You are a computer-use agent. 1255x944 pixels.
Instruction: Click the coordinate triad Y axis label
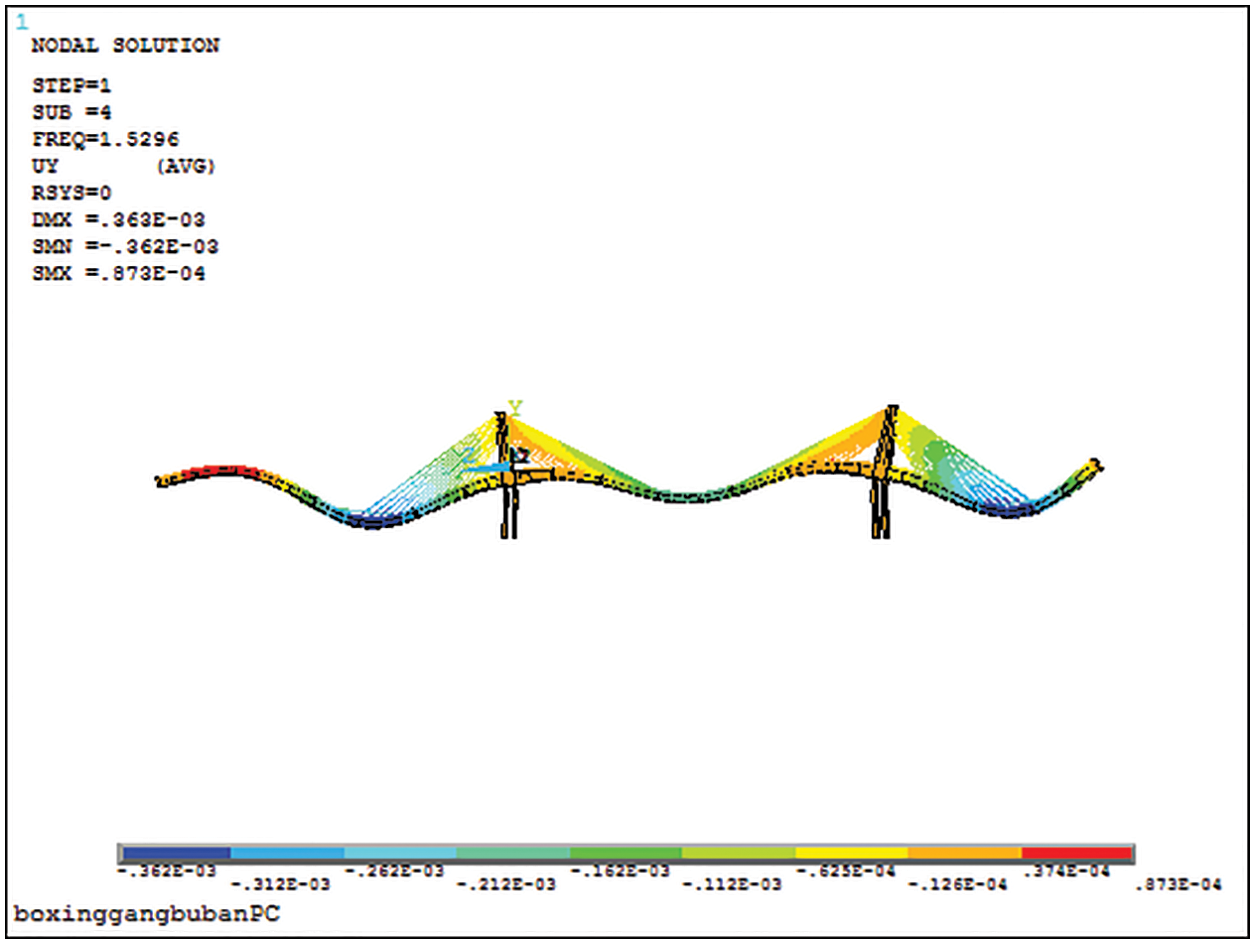tap(515, 408)
